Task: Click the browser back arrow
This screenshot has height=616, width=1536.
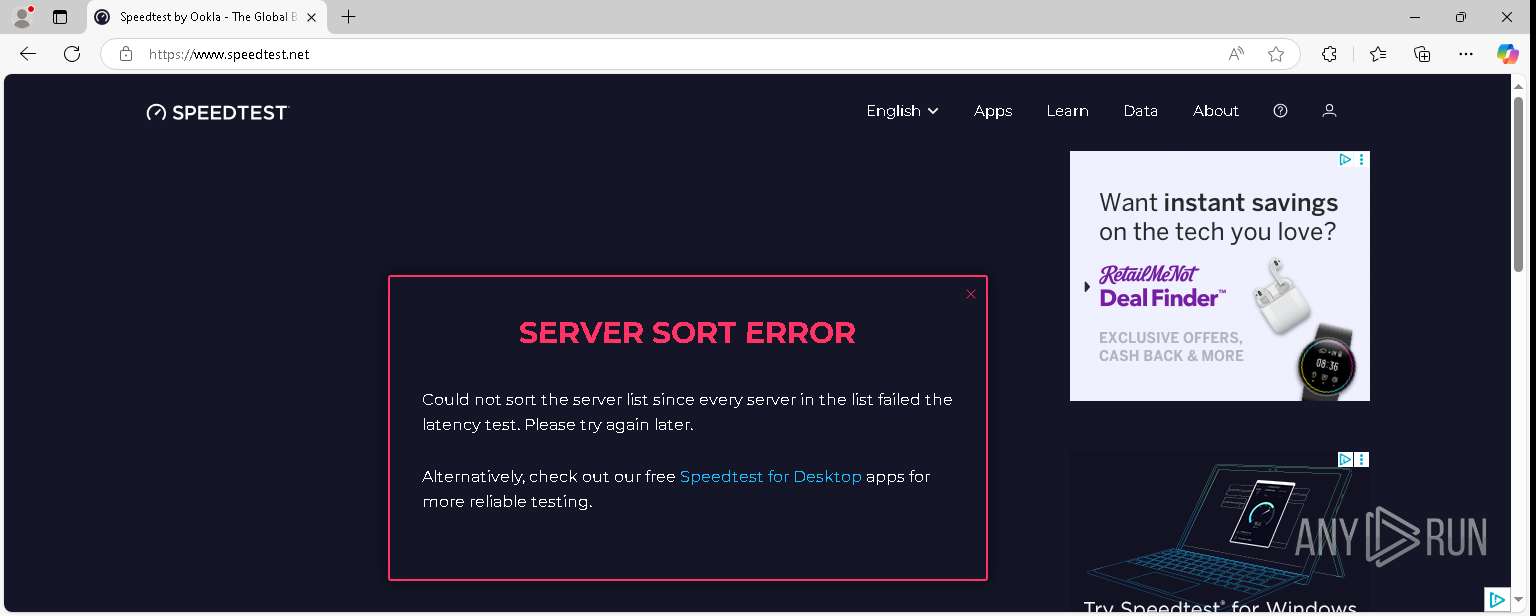Action: point(28,54)
